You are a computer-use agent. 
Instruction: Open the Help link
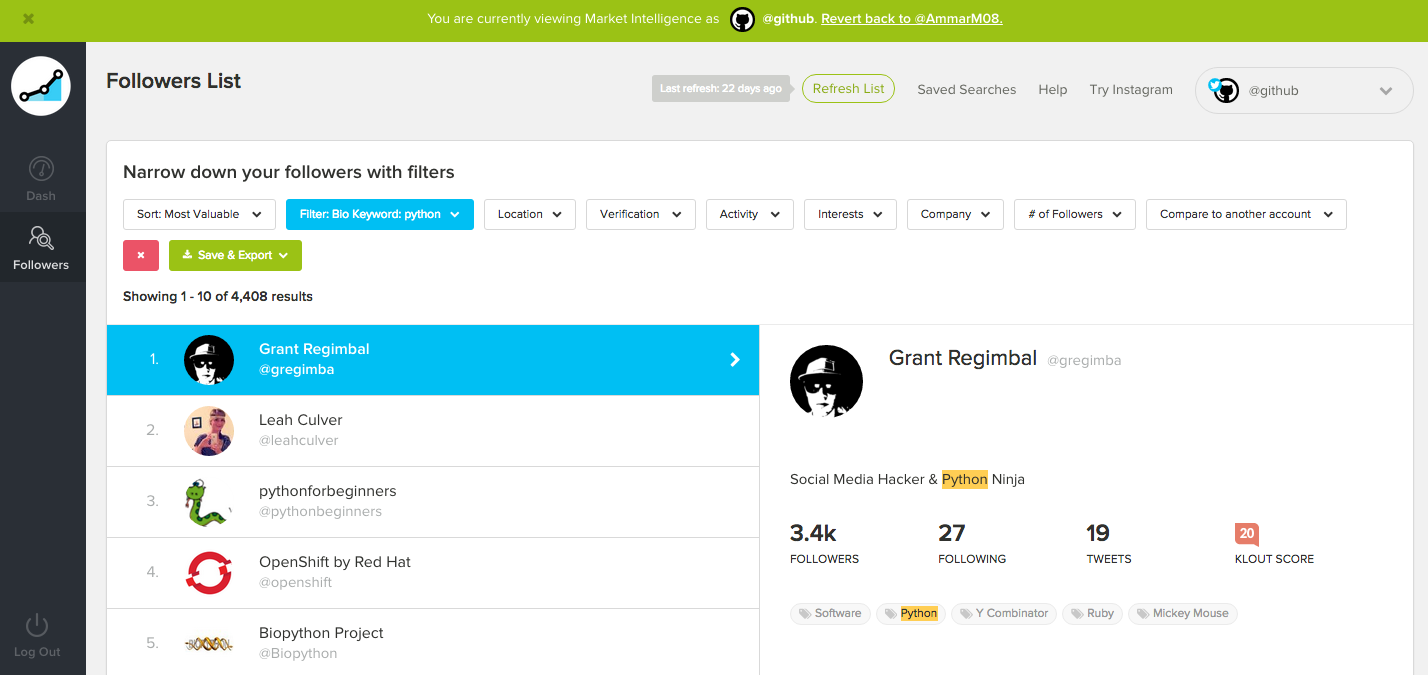[1052, 89]
